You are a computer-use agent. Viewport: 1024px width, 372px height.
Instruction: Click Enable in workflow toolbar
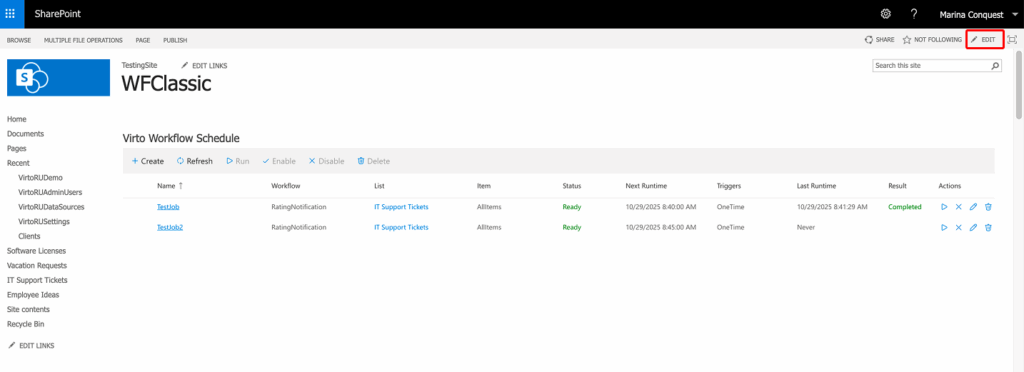279,161
